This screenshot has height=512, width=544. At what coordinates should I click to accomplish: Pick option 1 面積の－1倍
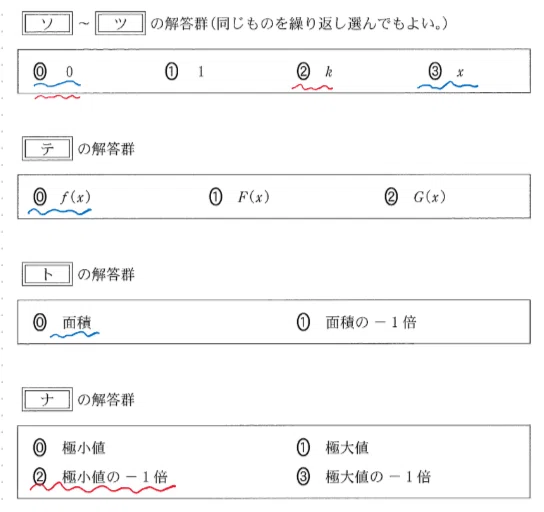pos(357,322)
